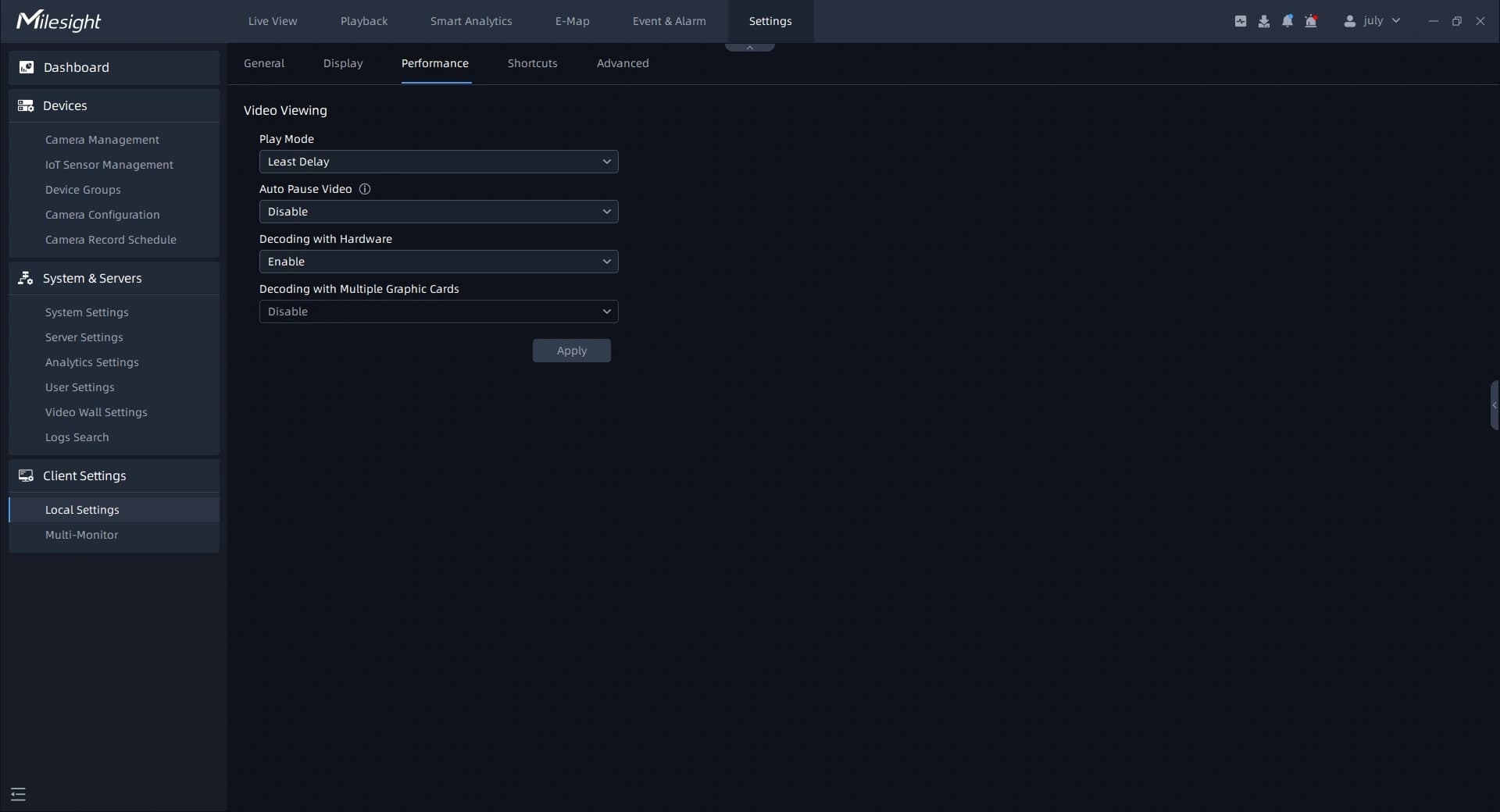Open Server Settings
Image resolution: width=1500 pixels, height=812 pixels.
(84, 337)
